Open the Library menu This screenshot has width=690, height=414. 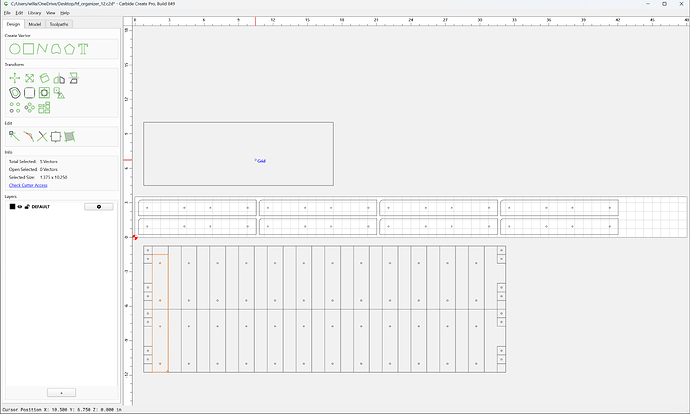pos(34,13)
